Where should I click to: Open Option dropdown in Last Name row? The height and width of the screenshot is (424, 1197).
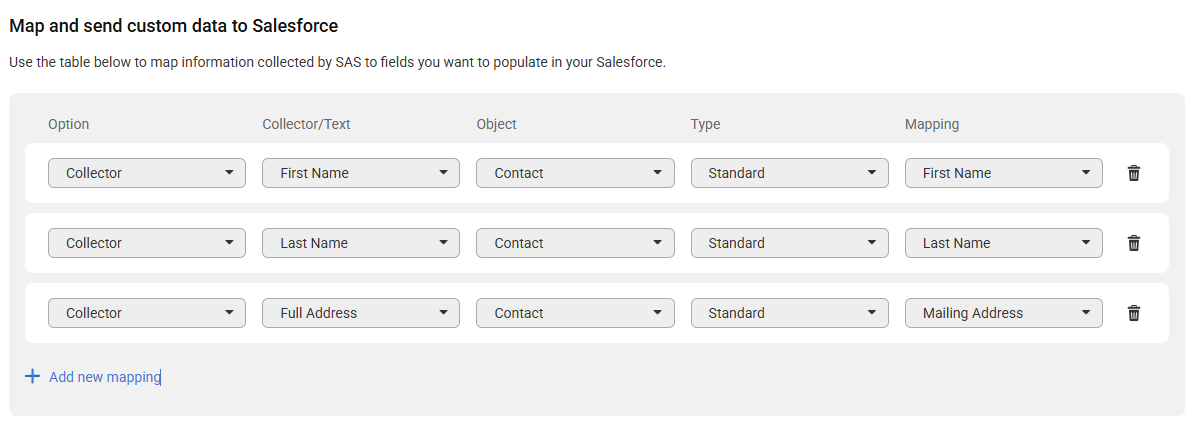pos(147,243)
